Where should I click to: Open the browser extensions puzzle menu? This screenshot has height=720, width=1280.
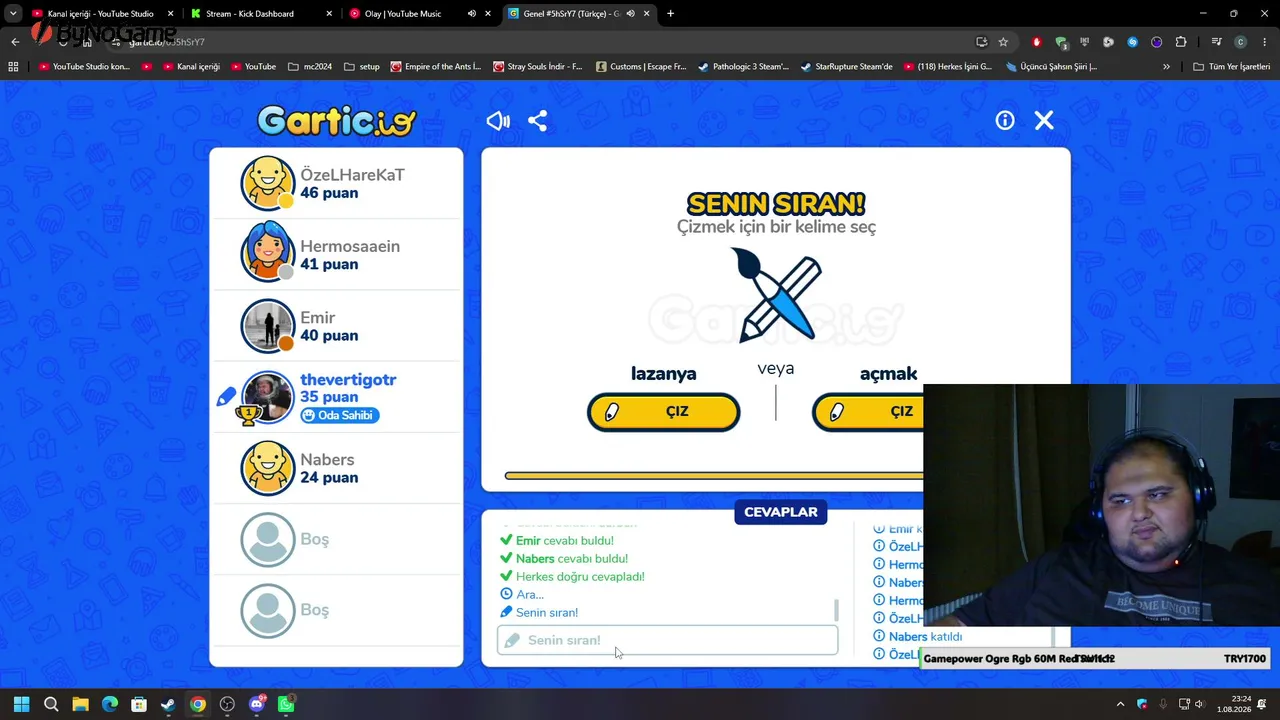(x=1181, y=42)
